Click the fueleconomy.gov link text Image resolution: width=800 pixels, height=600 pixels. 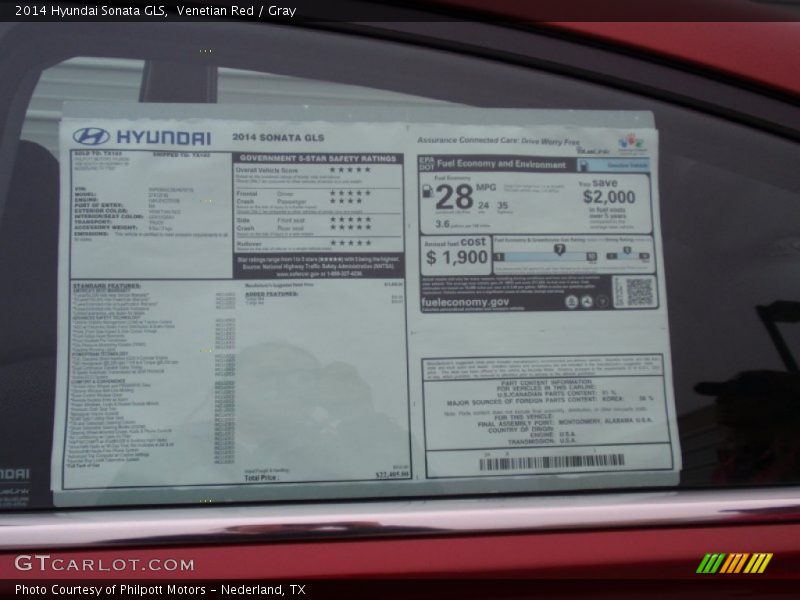(465, 302)
